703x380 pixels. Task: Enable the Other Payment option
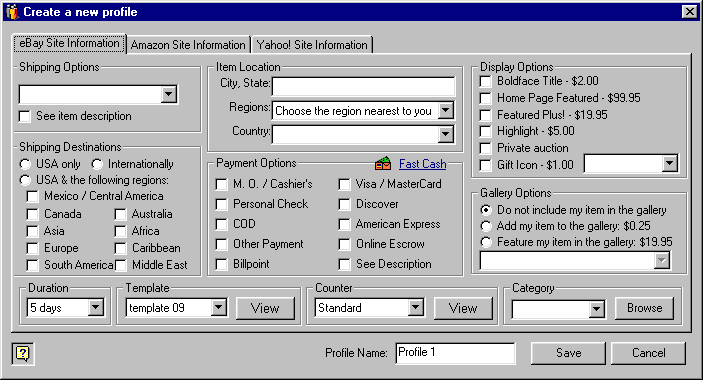pos(221,244)
